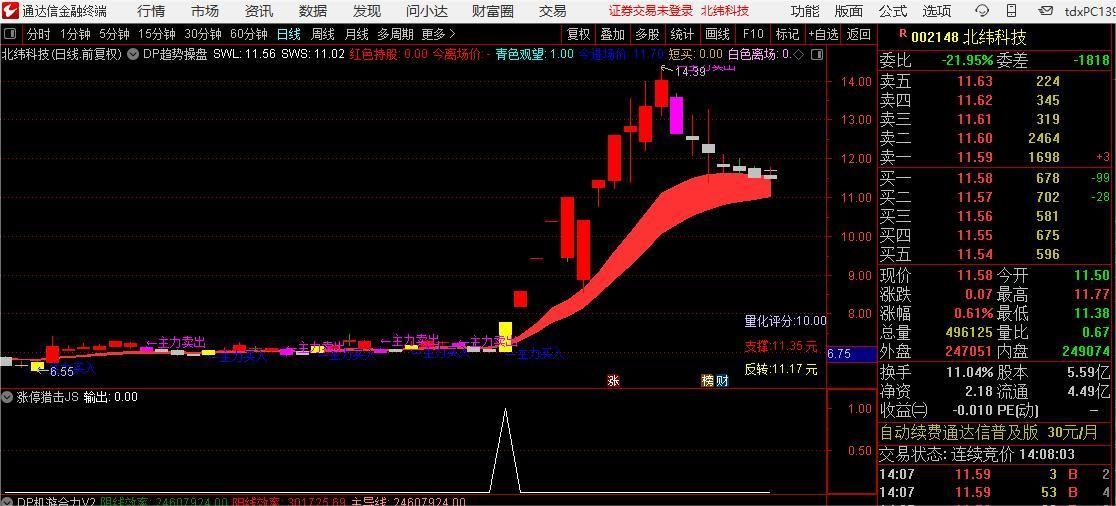Click the 财 marker under the chart
Image resolution: width=1116 pixels, height=506 pixels.
(x=722, y=381)
